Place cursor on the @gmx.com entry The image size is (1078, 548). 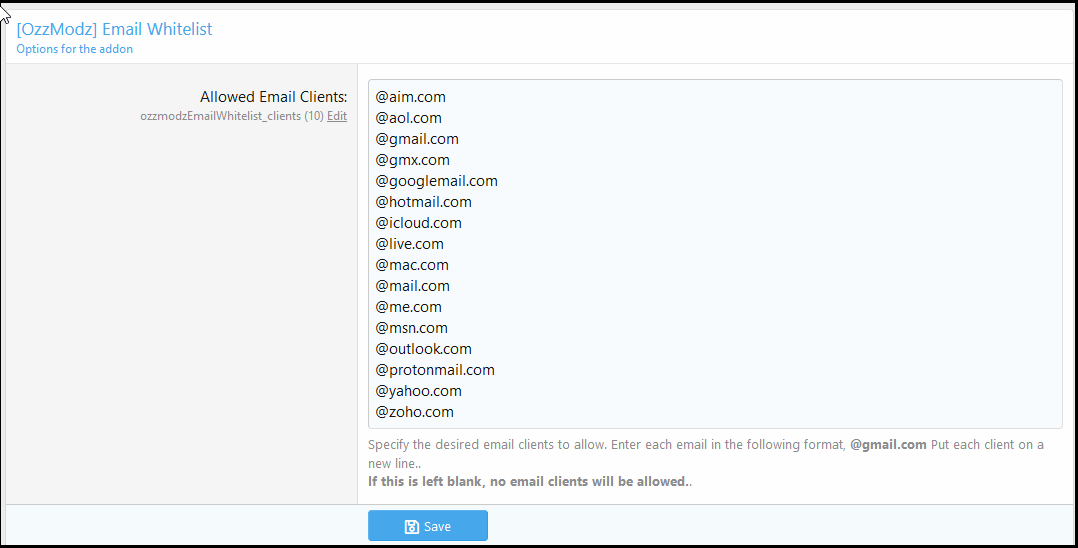[x=412, y=160]
